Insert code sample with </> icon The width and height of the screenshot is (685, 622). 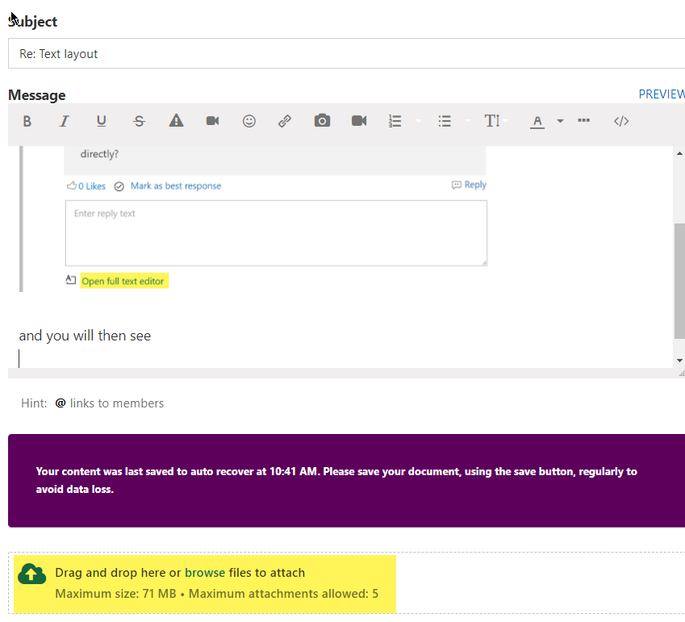(x=621, y=121)
